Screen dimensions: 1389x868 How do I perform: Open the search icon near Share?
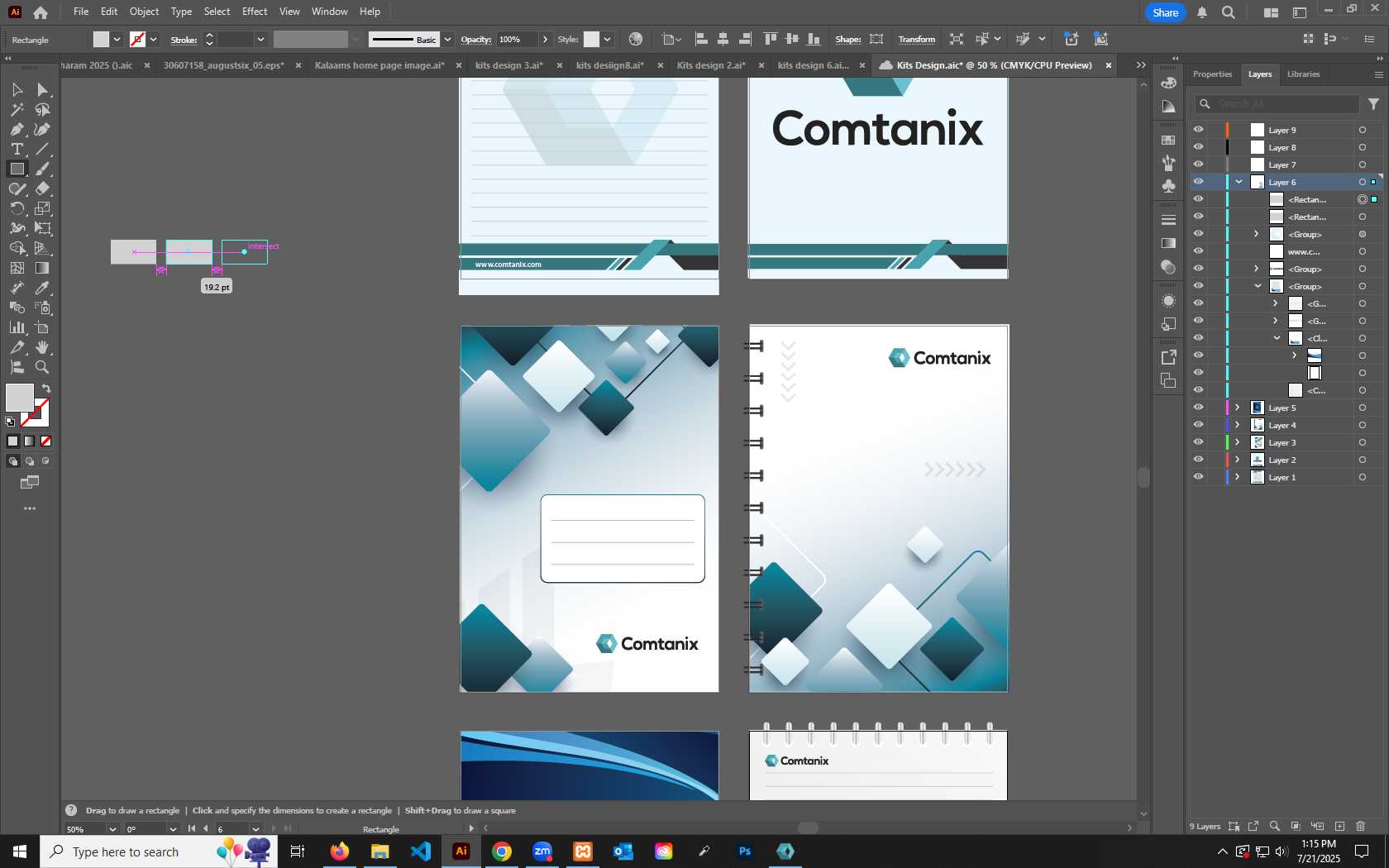coord(1229,12)
